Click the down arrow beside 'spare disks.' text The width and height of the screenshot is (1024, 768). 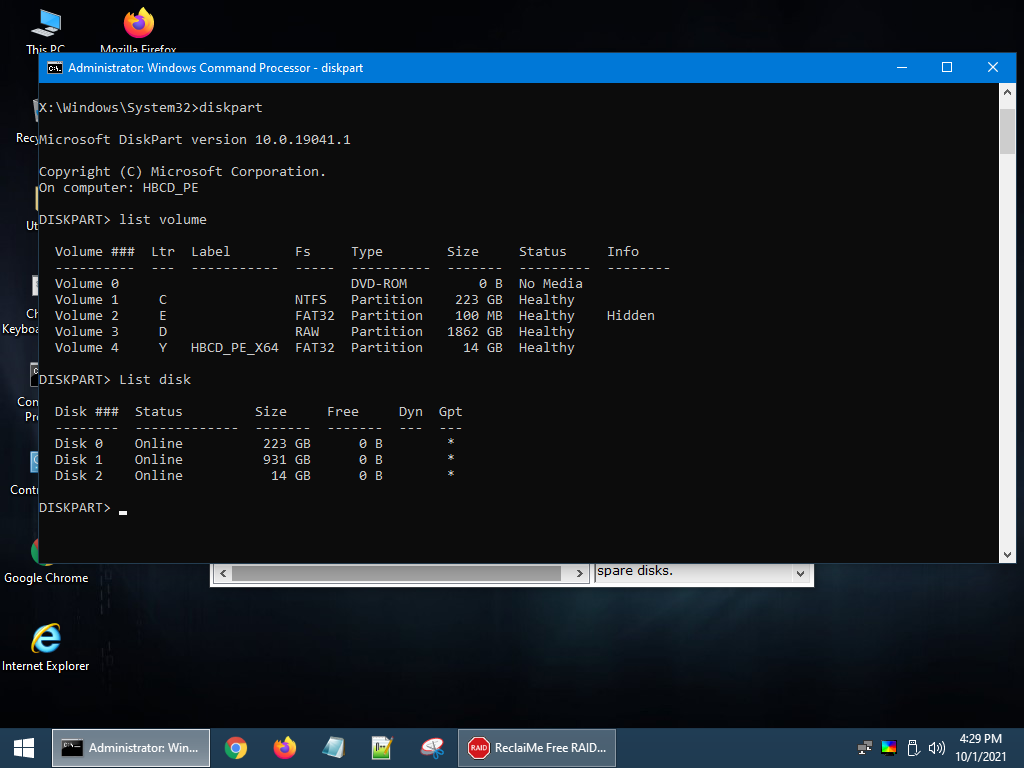(799, 574)
